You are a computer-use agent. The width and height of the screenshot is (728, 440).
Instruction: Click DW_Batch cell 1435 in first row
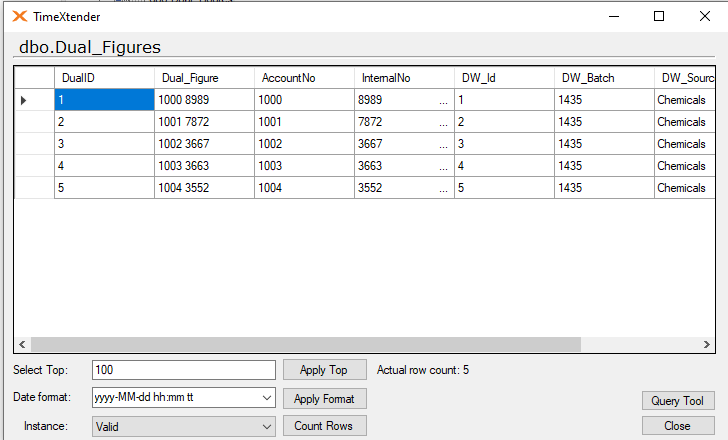604,100
